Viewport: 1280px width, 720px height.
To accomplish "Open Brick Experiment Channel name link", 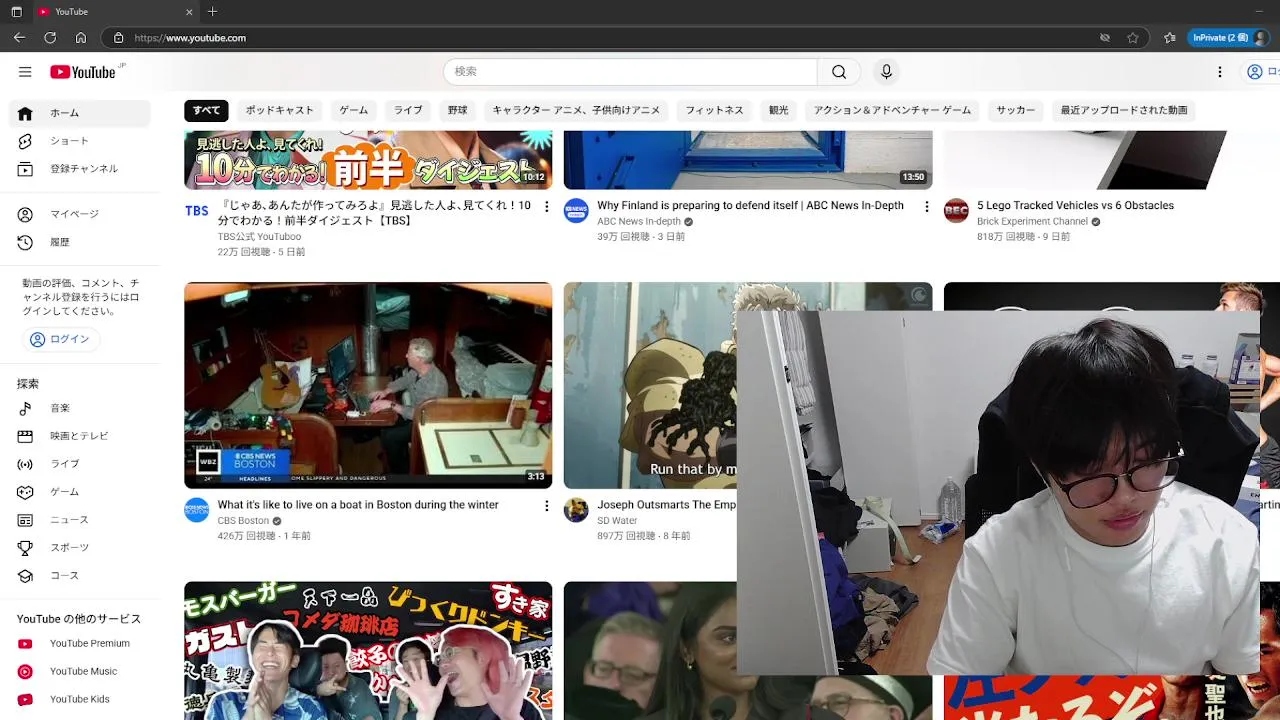I will click(x=1032, y=222).
